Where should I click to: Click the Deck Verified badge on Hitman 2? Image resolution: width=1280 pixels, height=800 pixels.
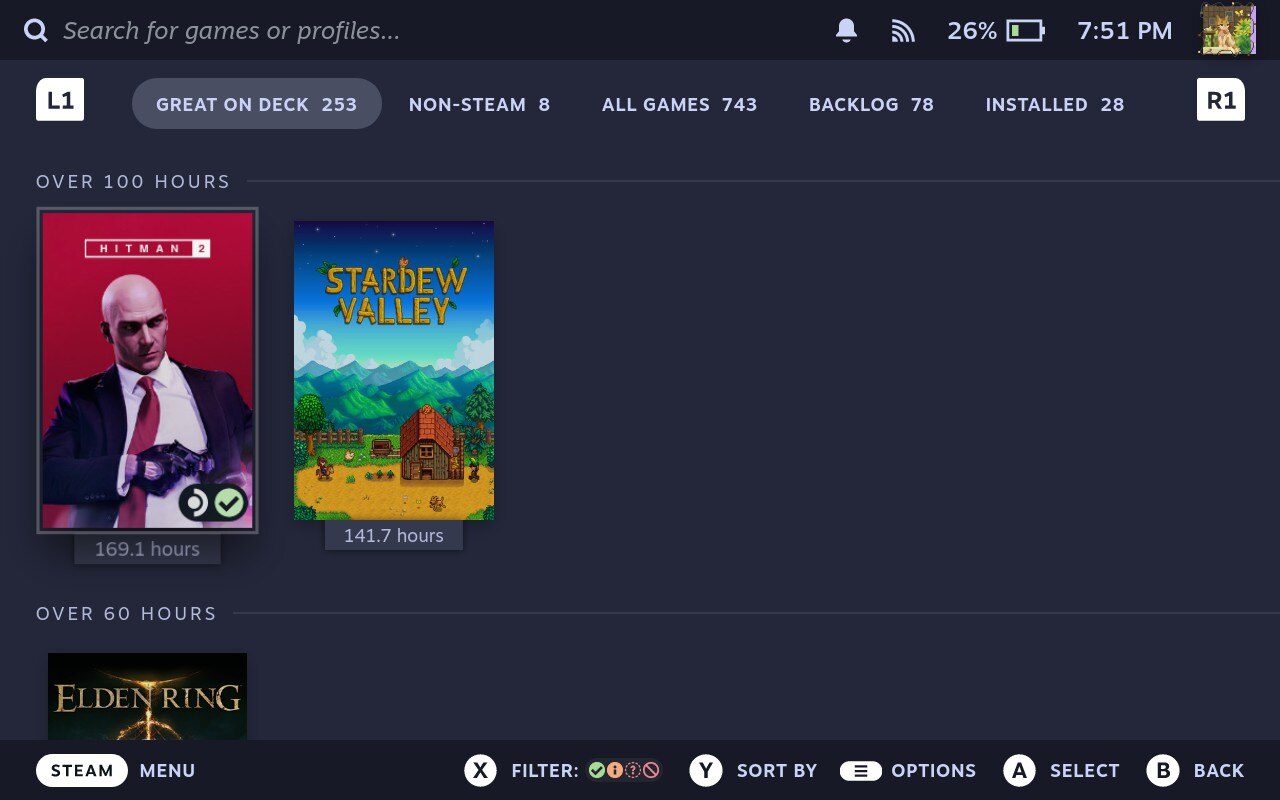pyautogui.click(x=230, y=503)
